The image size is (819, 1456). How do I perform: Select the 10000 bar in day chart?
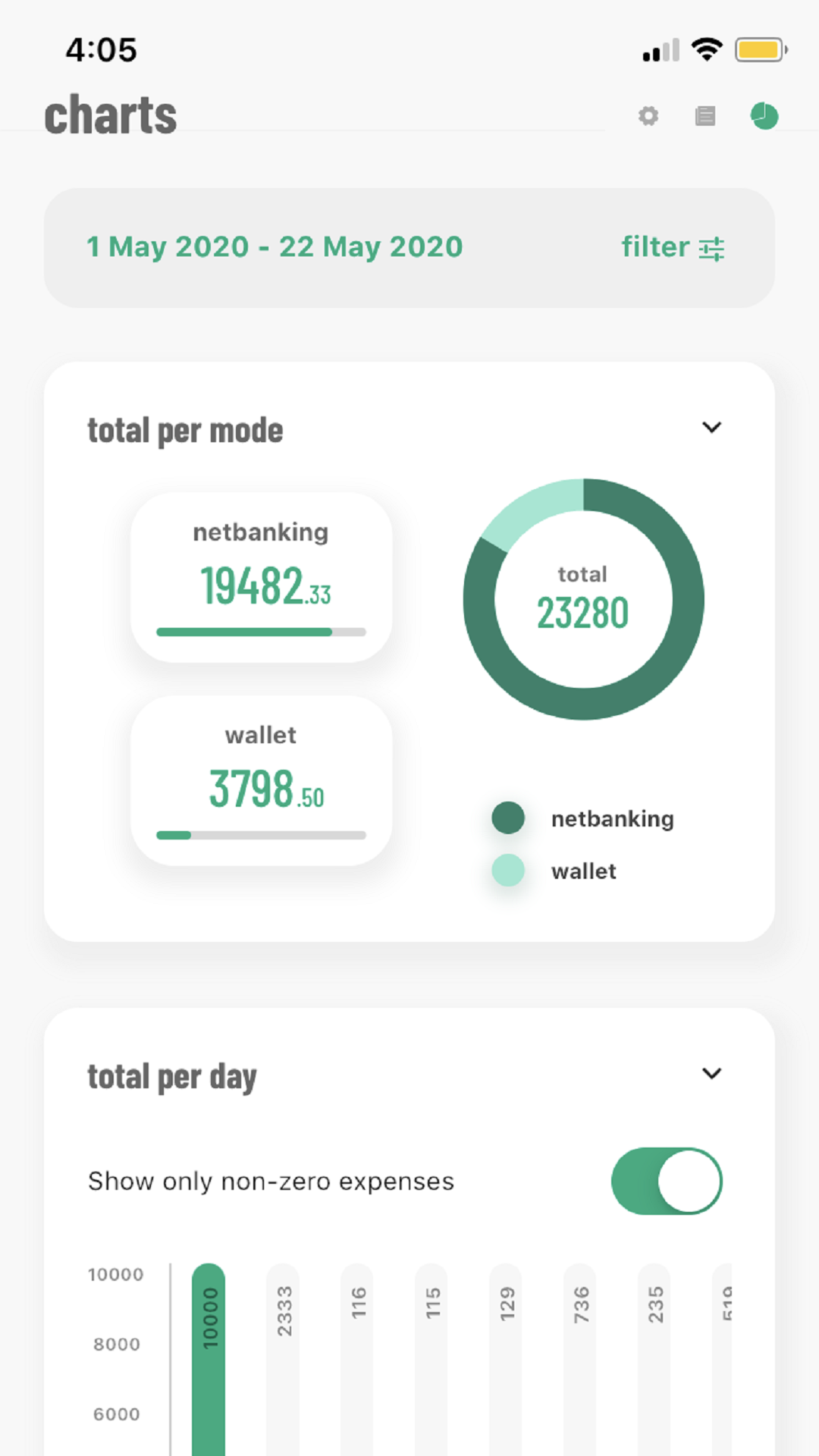pyautogui.click(x=209, y=1357)
